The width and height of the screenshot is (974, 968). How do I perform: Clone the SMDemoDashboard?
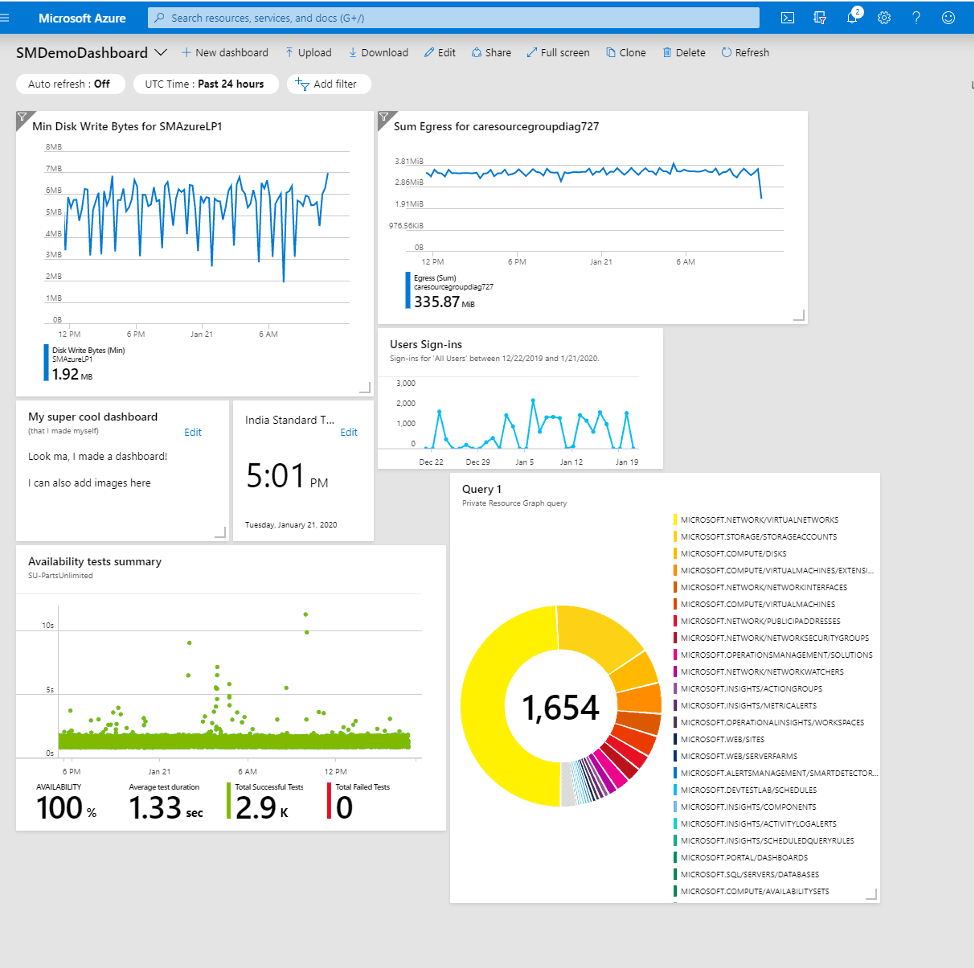click(624, 52)
